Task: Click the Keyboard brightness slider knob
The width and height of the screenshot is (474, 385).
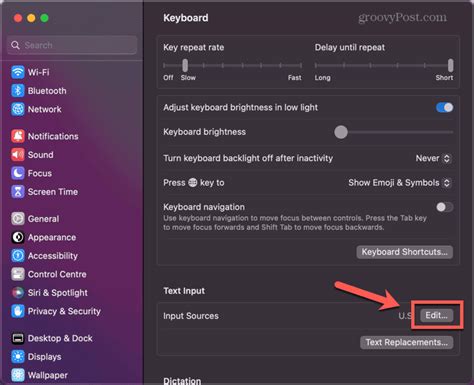Action: 341,132
